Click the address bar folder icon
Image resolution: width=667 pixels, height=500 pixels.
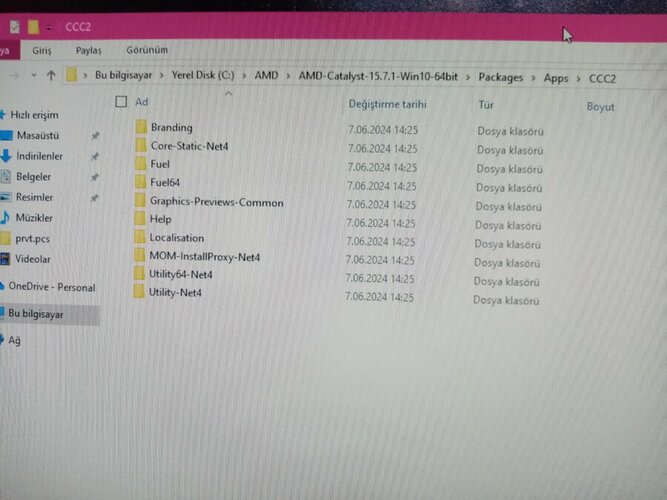coord(71,75)
